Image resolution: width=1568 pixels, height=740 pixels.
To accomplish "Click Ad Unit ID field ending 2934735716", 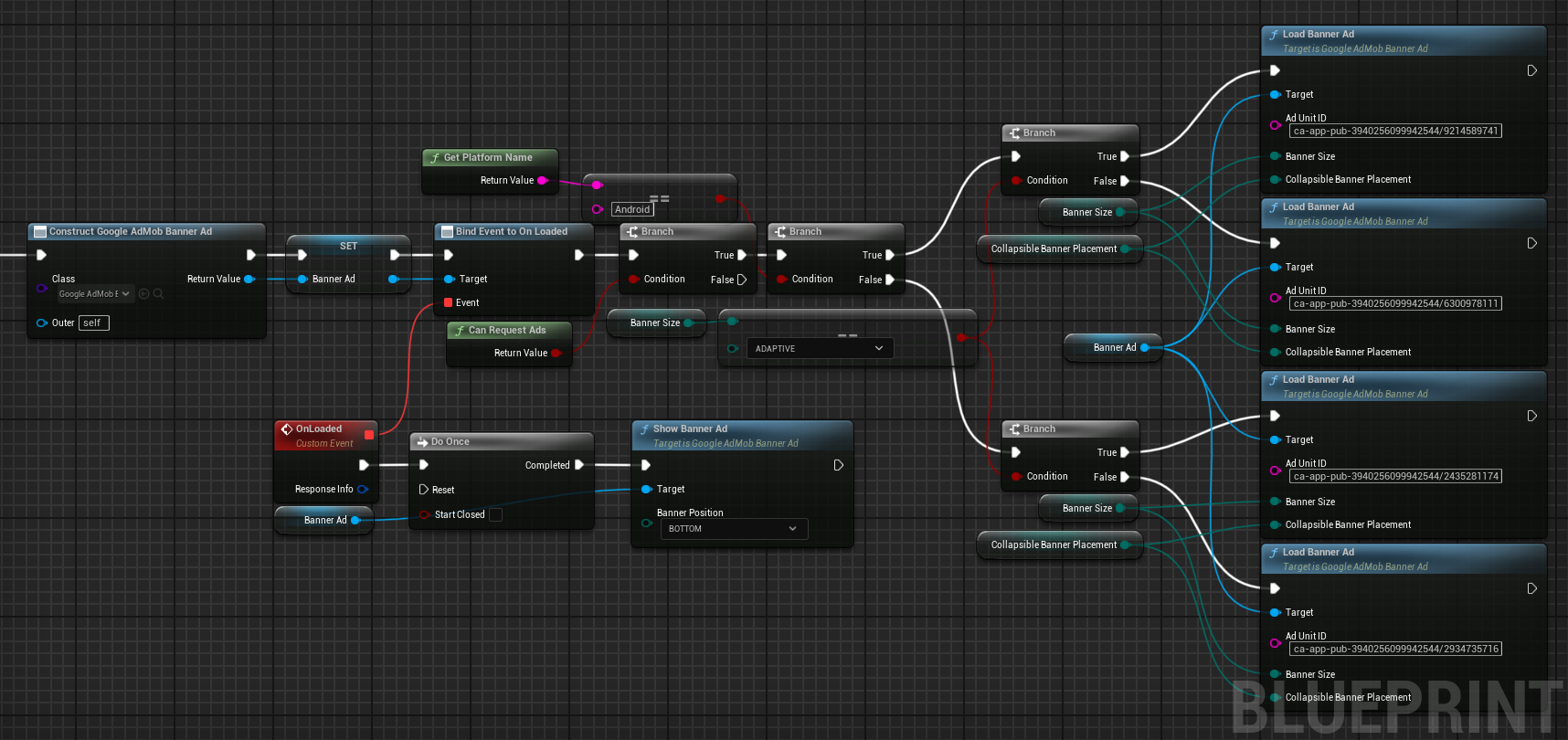I will coord(1395,650).
